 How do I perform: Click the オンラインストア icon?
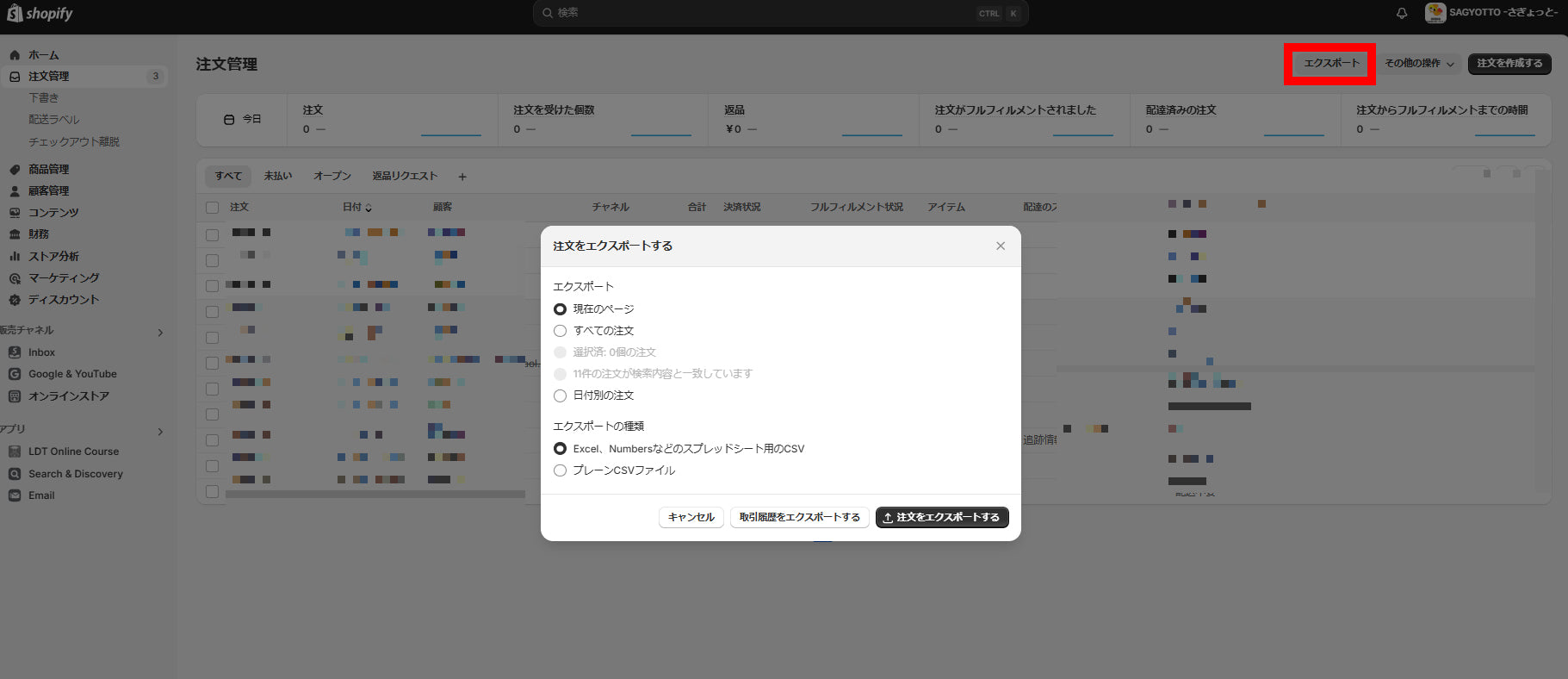[x=15, y=396]
